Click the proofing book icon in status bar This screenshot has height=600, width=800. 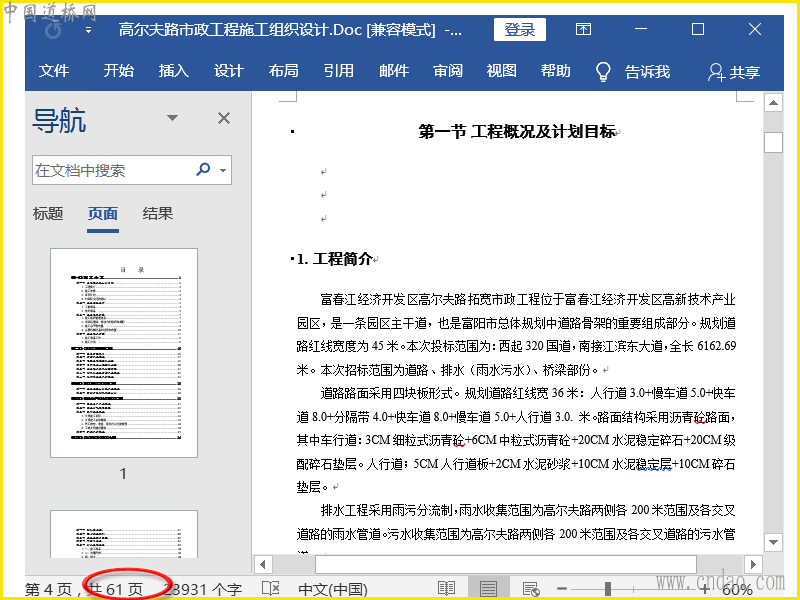pyautogui.click(x=270, y=589)
